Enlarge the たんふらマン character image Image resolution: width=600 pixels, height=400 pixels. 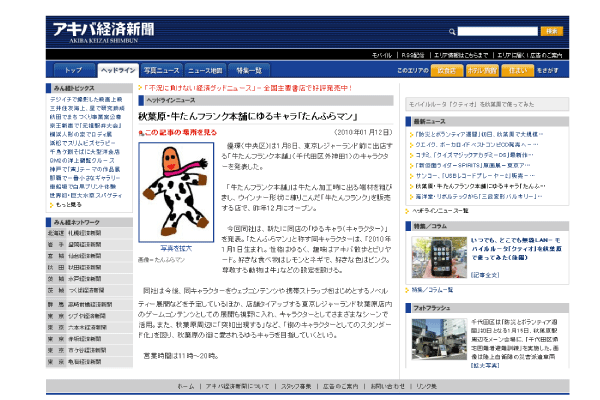click(x=176, y=192)
